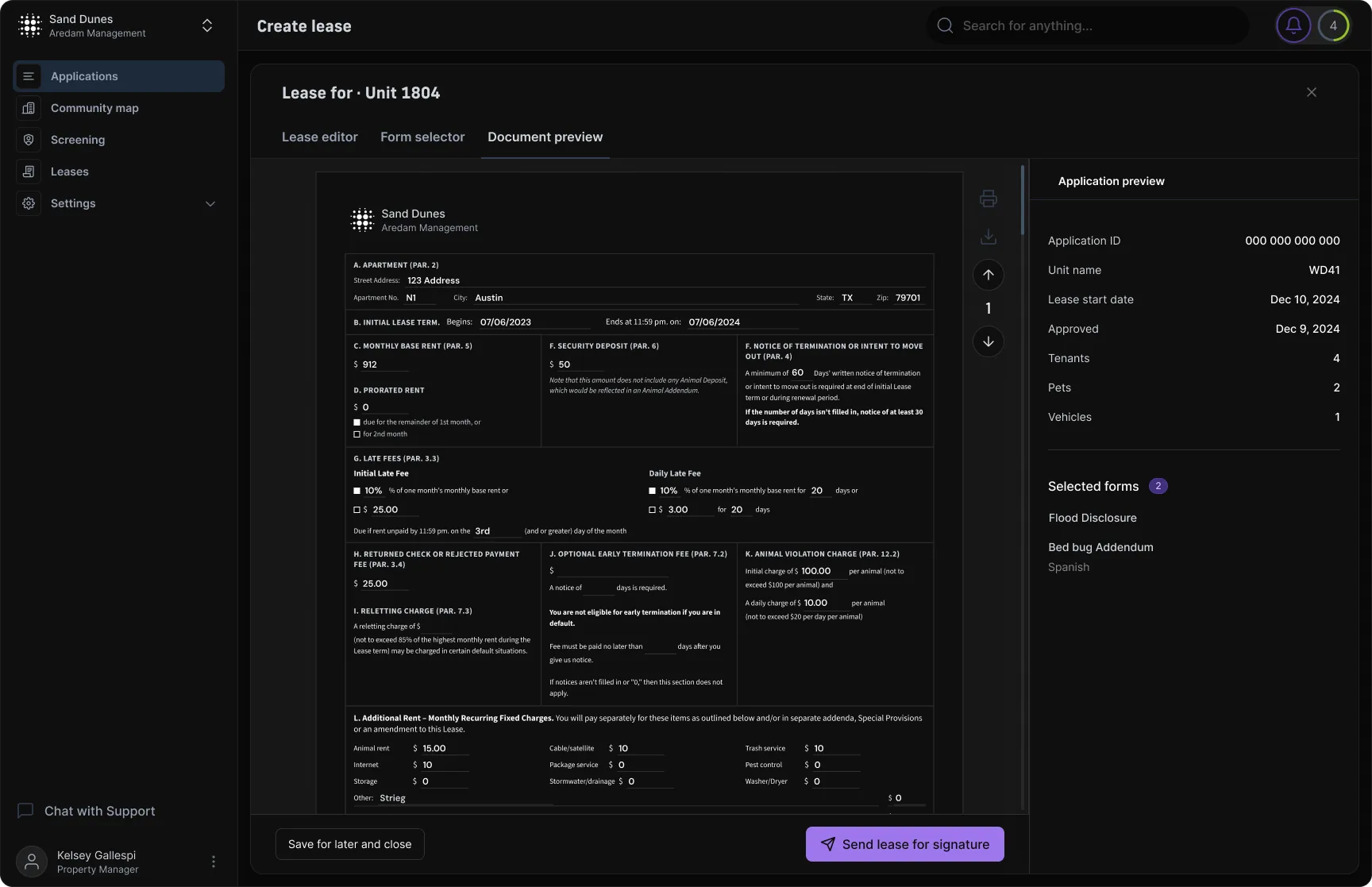The width and height of the screenshot is (1372, 887).
Task: Click the Community map building icon
Action: coord(29,108)
